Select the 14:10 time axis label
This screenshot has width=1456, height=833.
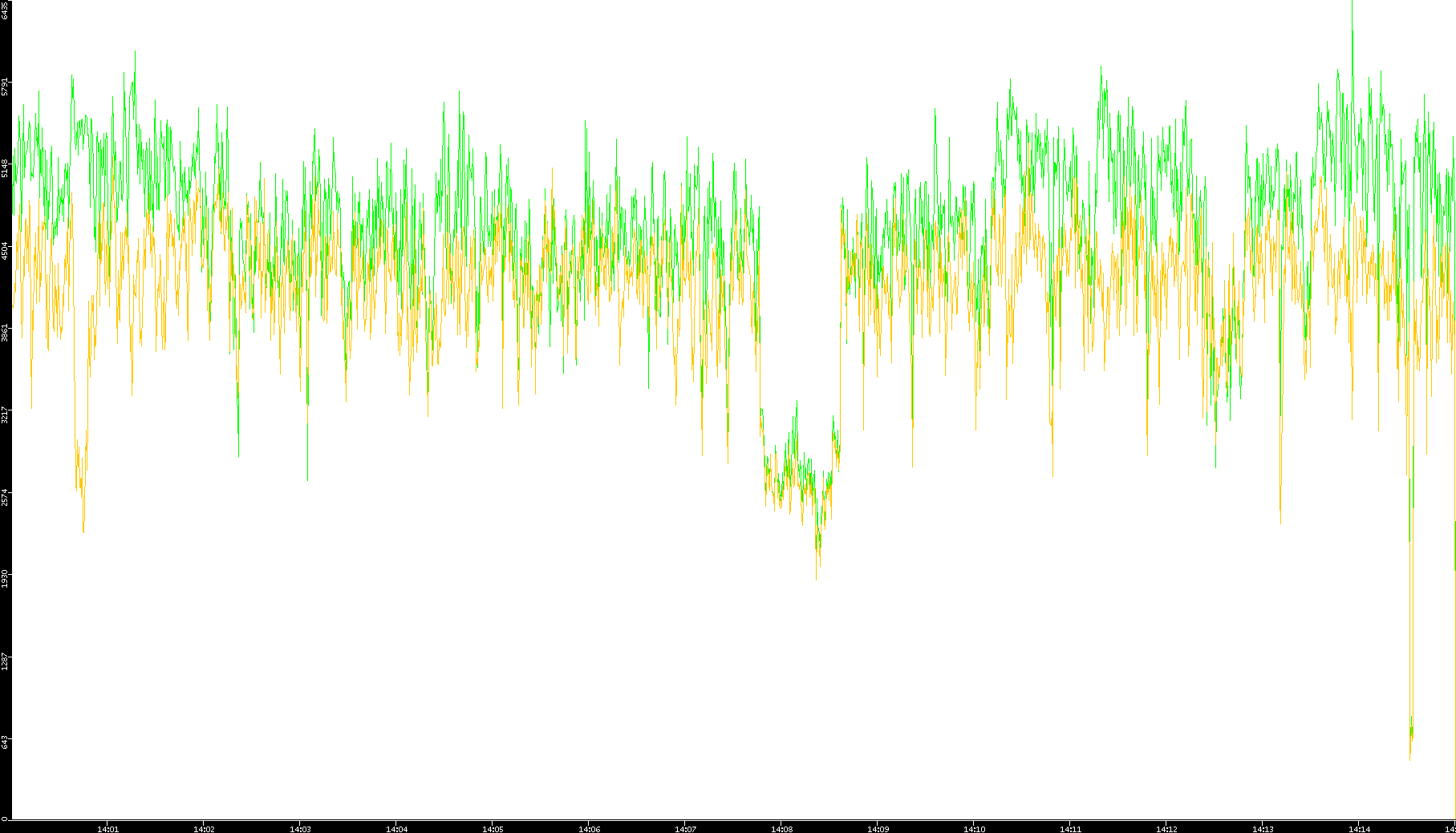(x=974, y=828)
